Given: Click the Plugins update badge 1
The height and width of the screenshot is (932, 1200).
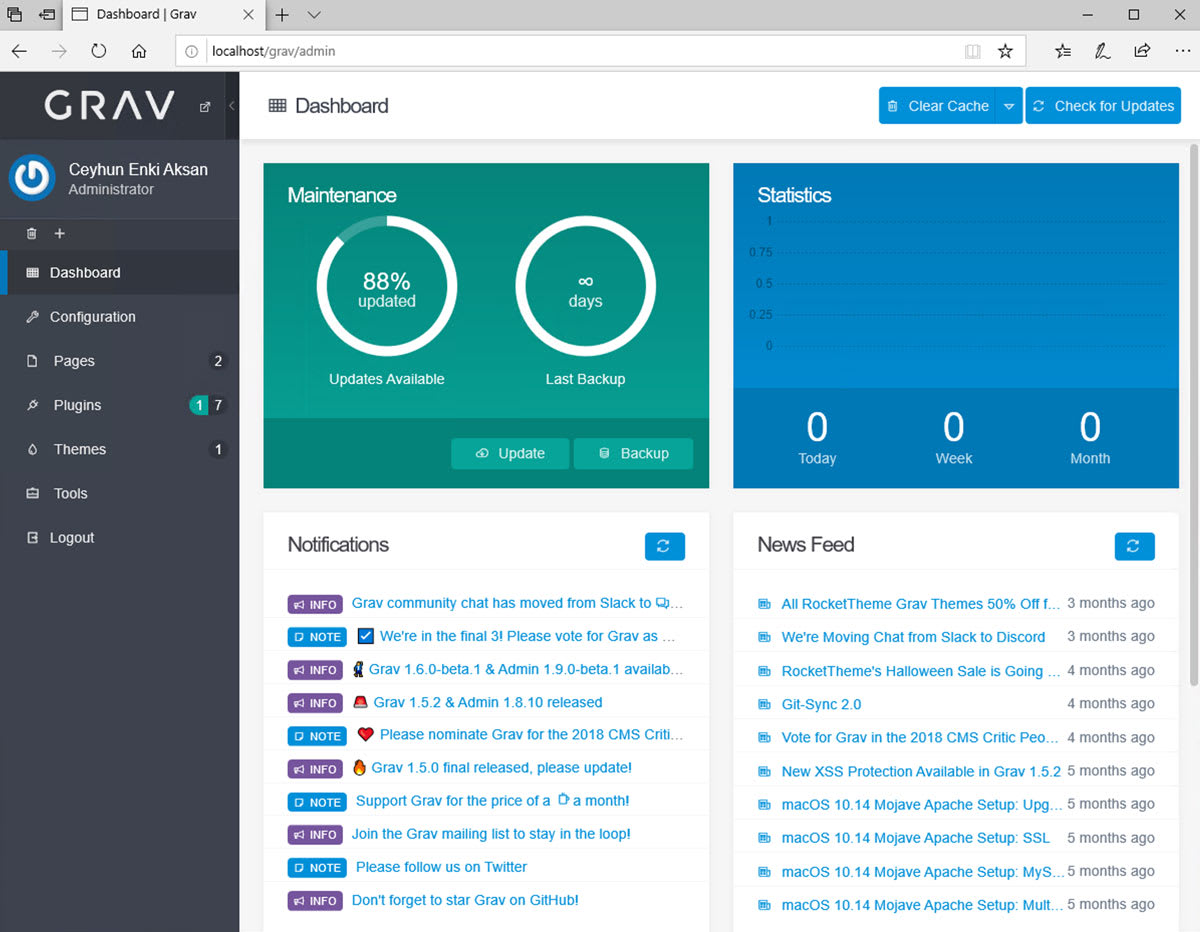Looking at the screenshot, I should point(199,405).
